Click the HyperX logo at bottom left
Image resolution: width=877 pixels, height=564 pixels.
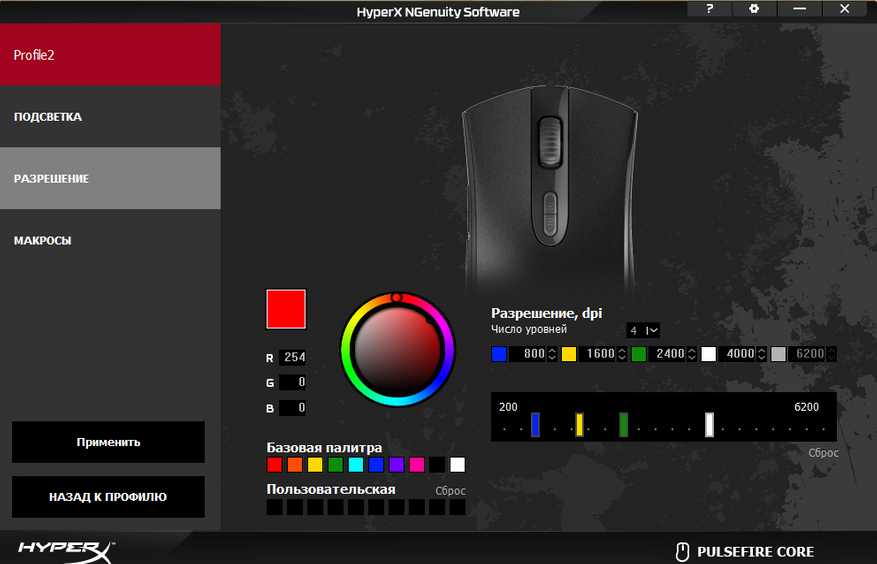click(x=65, y=551)
